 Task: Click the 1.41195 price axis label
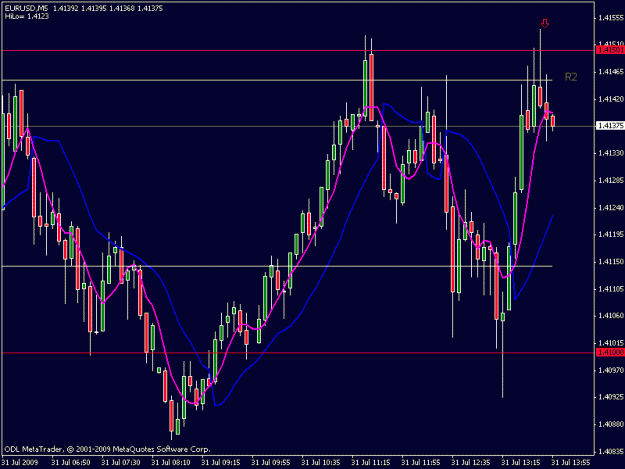pyautogui.click(x=611, y=234)
